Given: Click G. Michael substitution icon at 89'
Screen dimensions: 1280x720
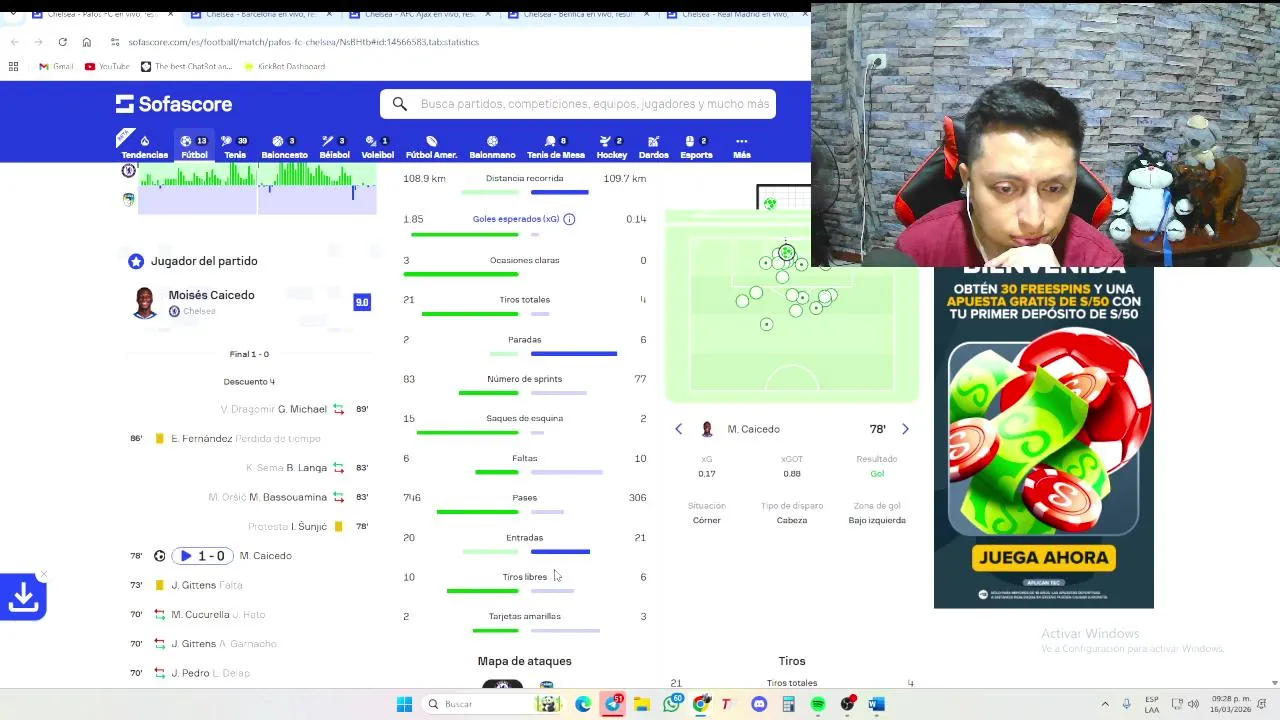Looking at the screenshot, I should pos(338,409).
